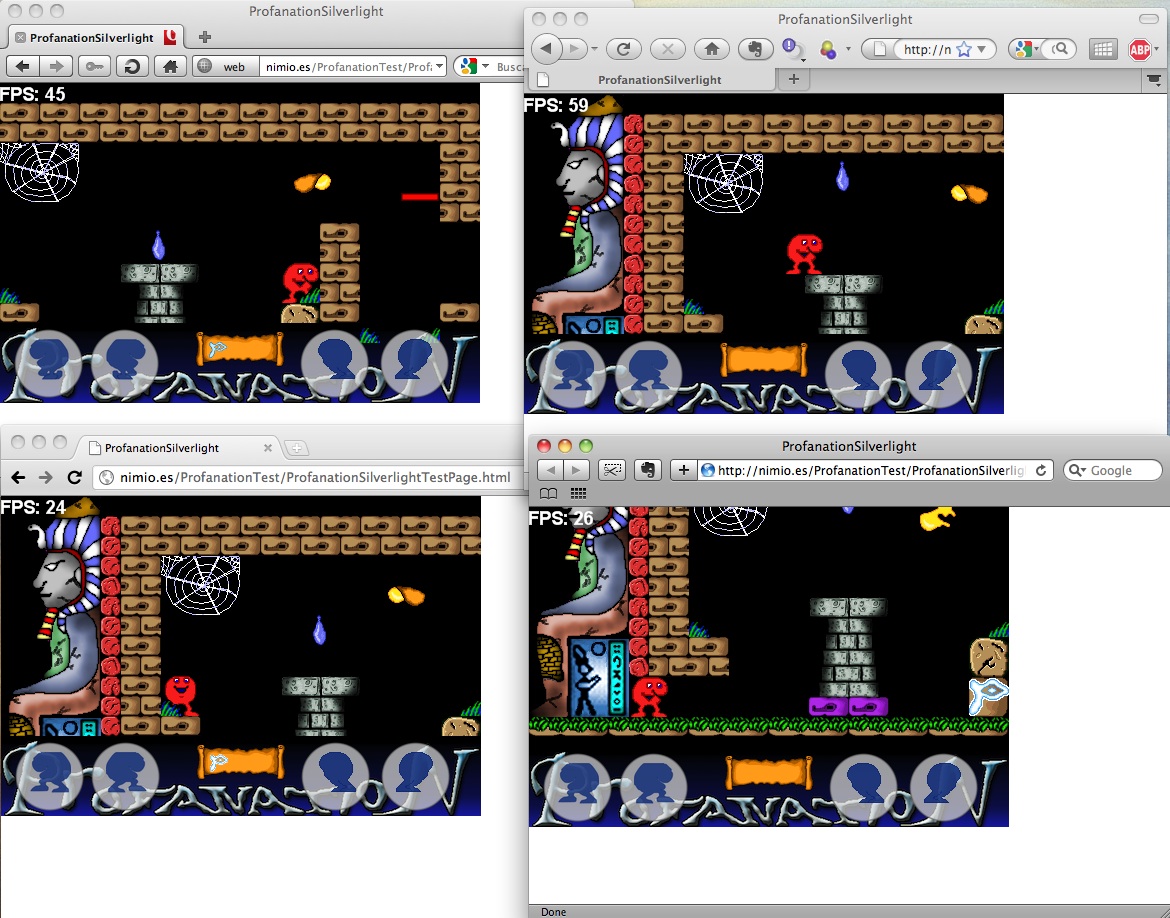The width and height of the screenshot is (1170, 918).
Task: Click the Evernote elephant icon in Safari
Action: point(648,470)
